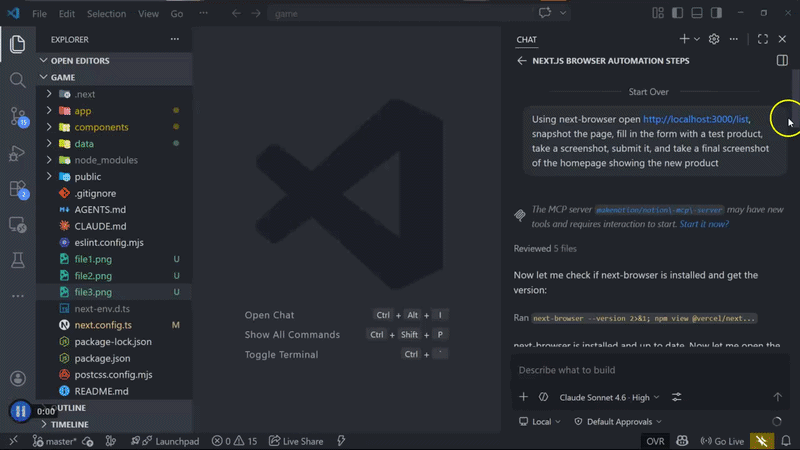
Task: Open Local session target dropdown
Action: tap(540, 422)
